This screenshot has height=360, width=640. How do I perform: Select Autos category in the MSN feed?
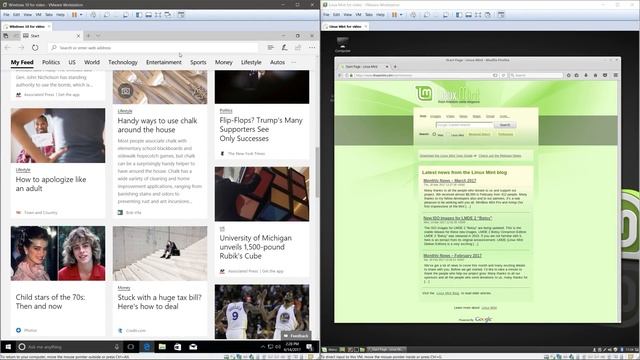point(277,62)
